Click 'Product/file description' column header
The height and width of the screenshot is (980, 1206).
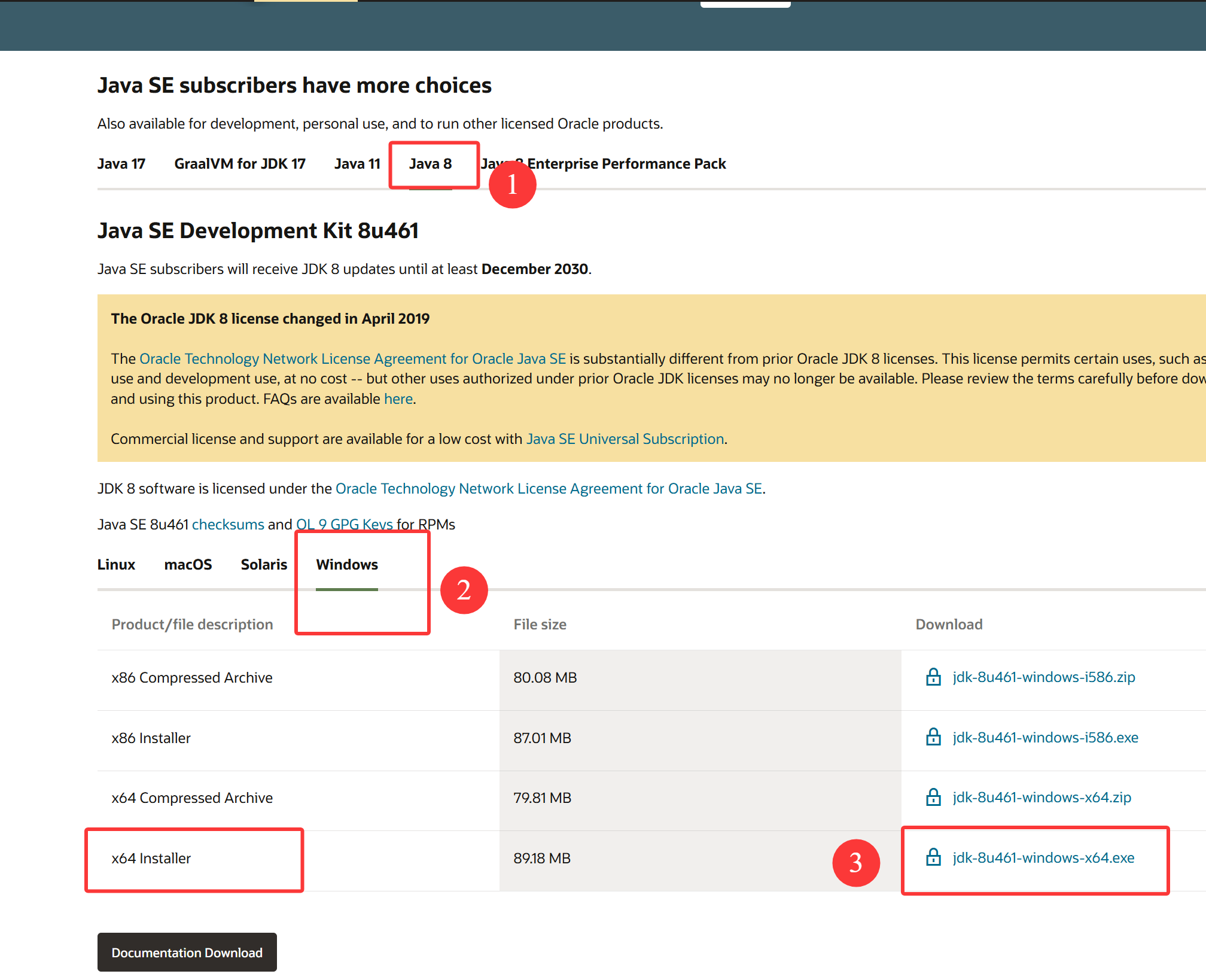[192, 625]
